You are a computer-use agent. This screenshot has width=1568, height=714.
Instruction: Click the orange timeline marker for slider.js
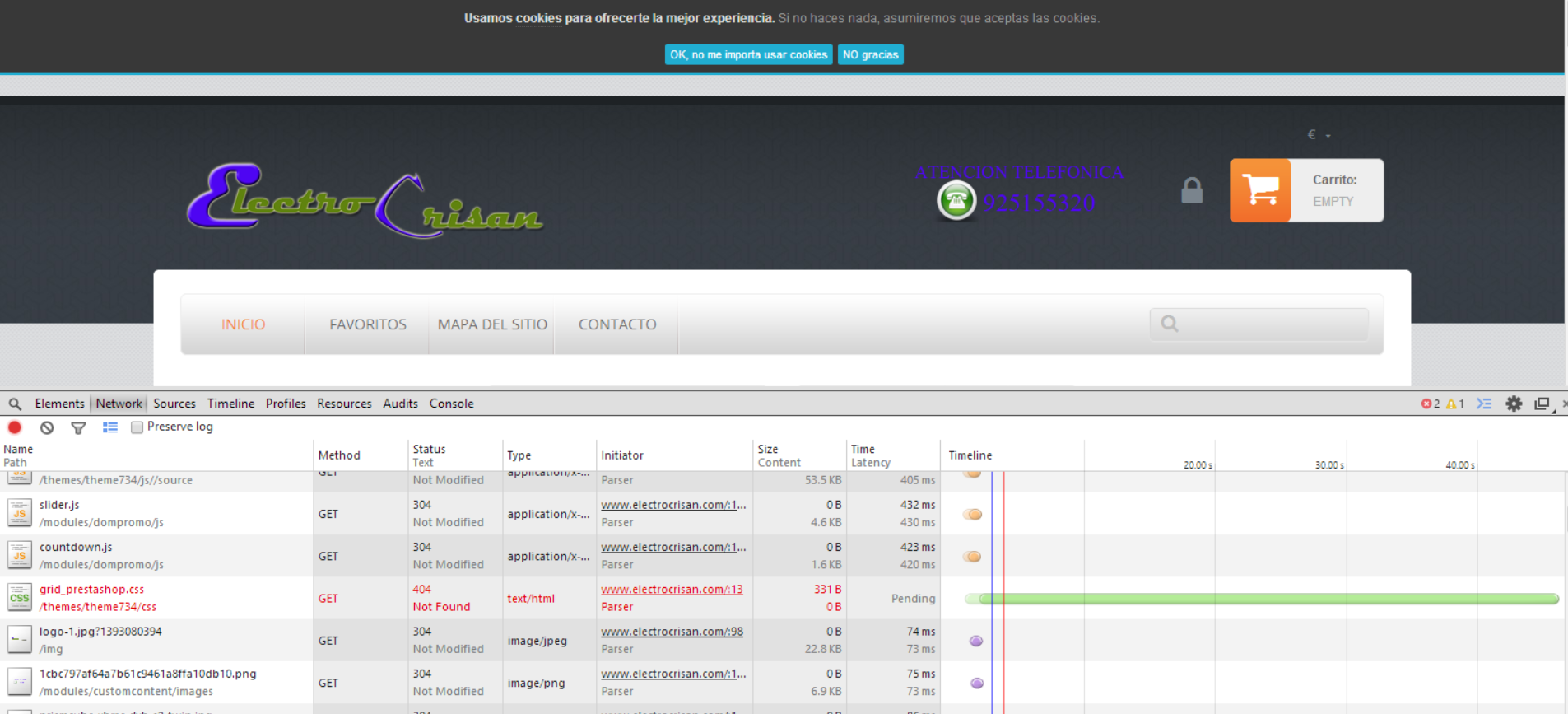[x=975, y=514]
